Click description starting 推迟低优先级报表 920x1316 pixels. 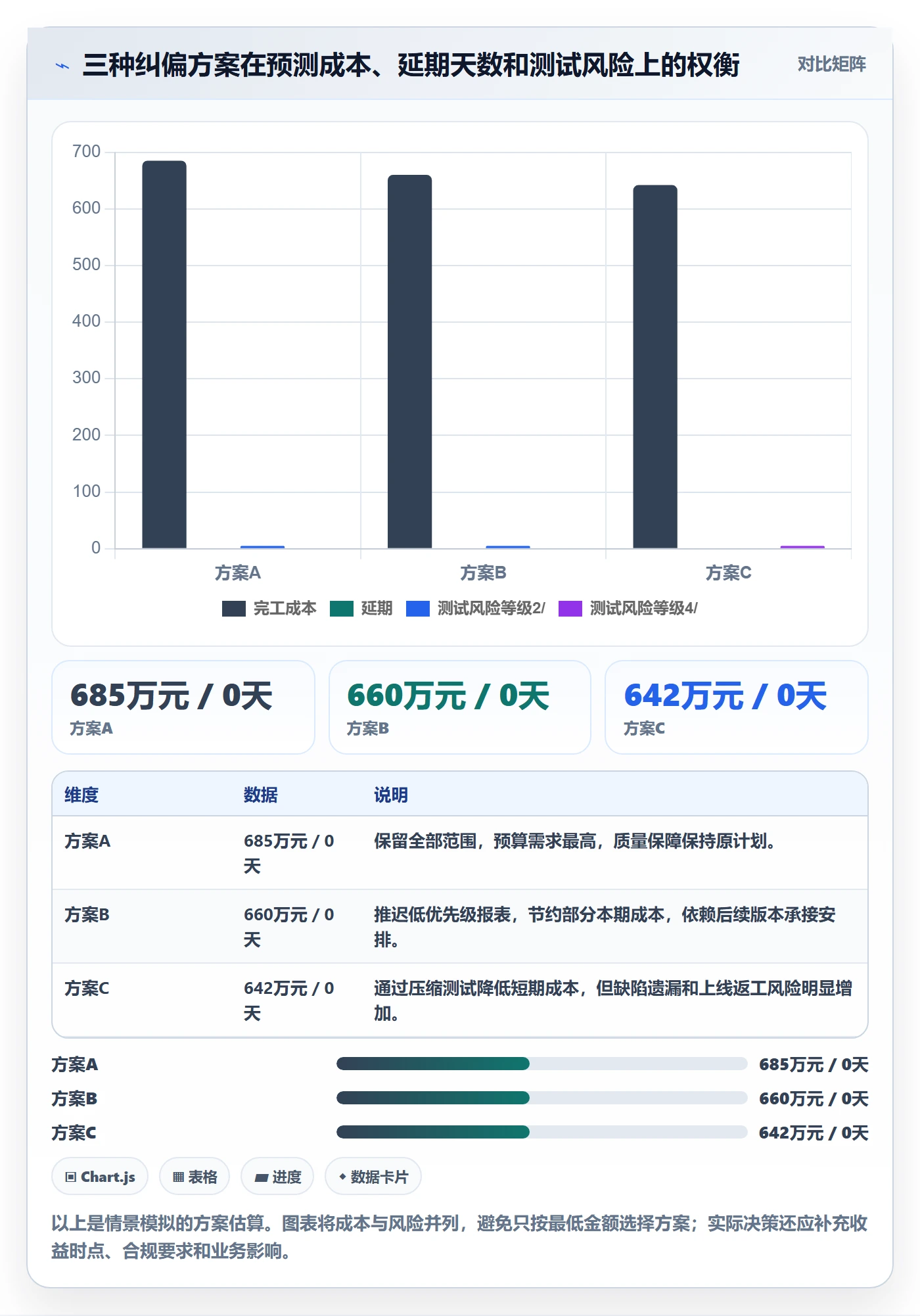605,927
